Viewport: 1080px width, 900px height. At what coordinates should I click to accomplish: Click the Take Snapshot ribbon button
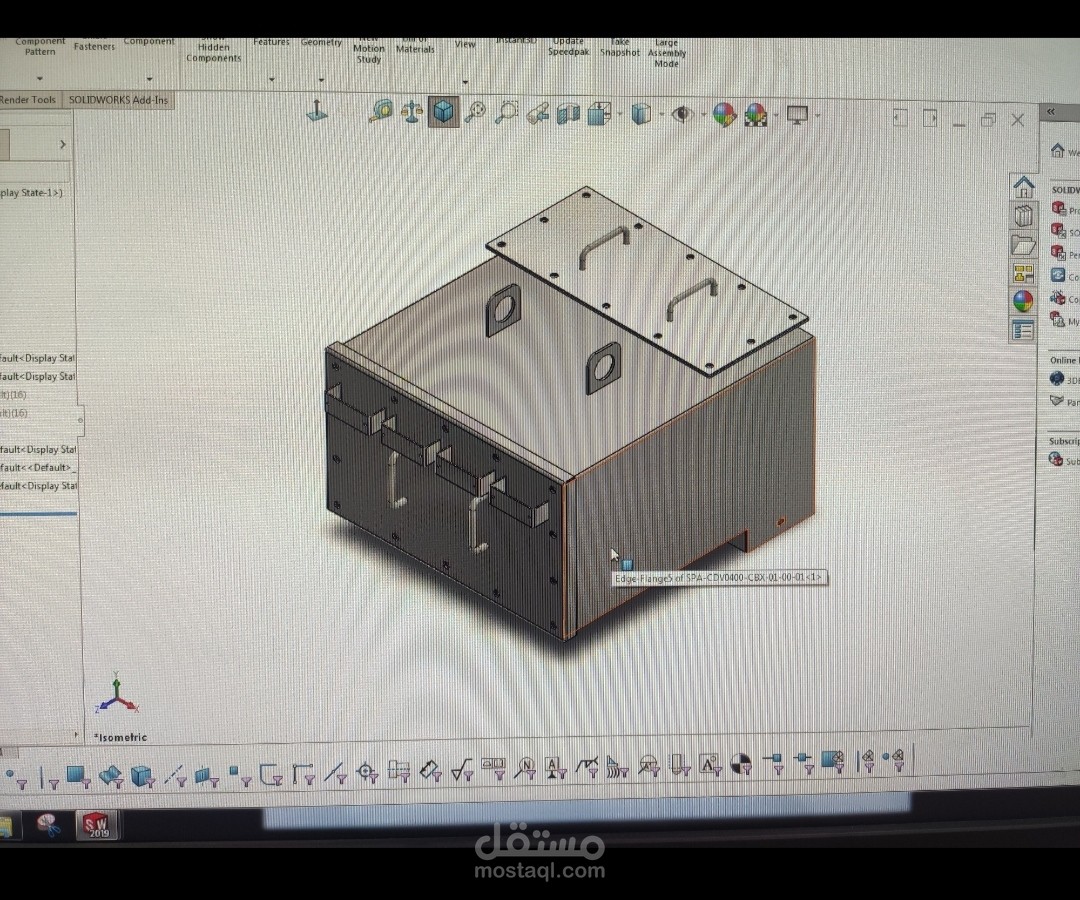(620, 48)
